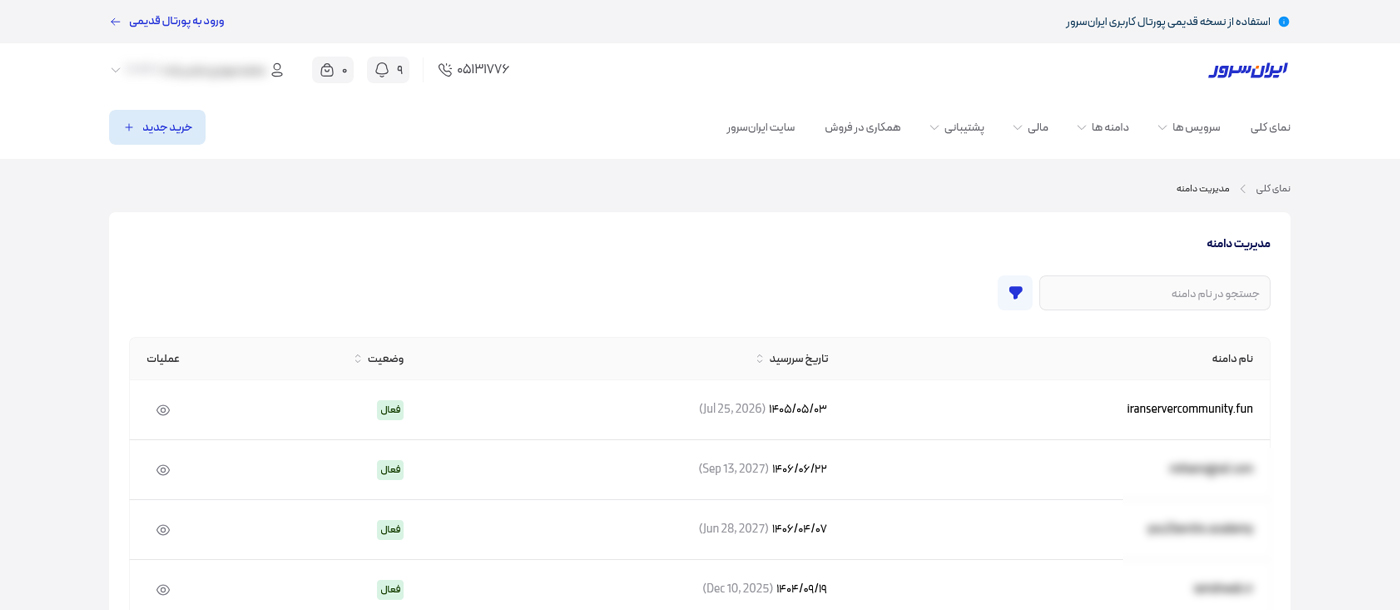Click the domain name search field
The width and height of the screenshot is (1400, 610).
[1154, 293]
